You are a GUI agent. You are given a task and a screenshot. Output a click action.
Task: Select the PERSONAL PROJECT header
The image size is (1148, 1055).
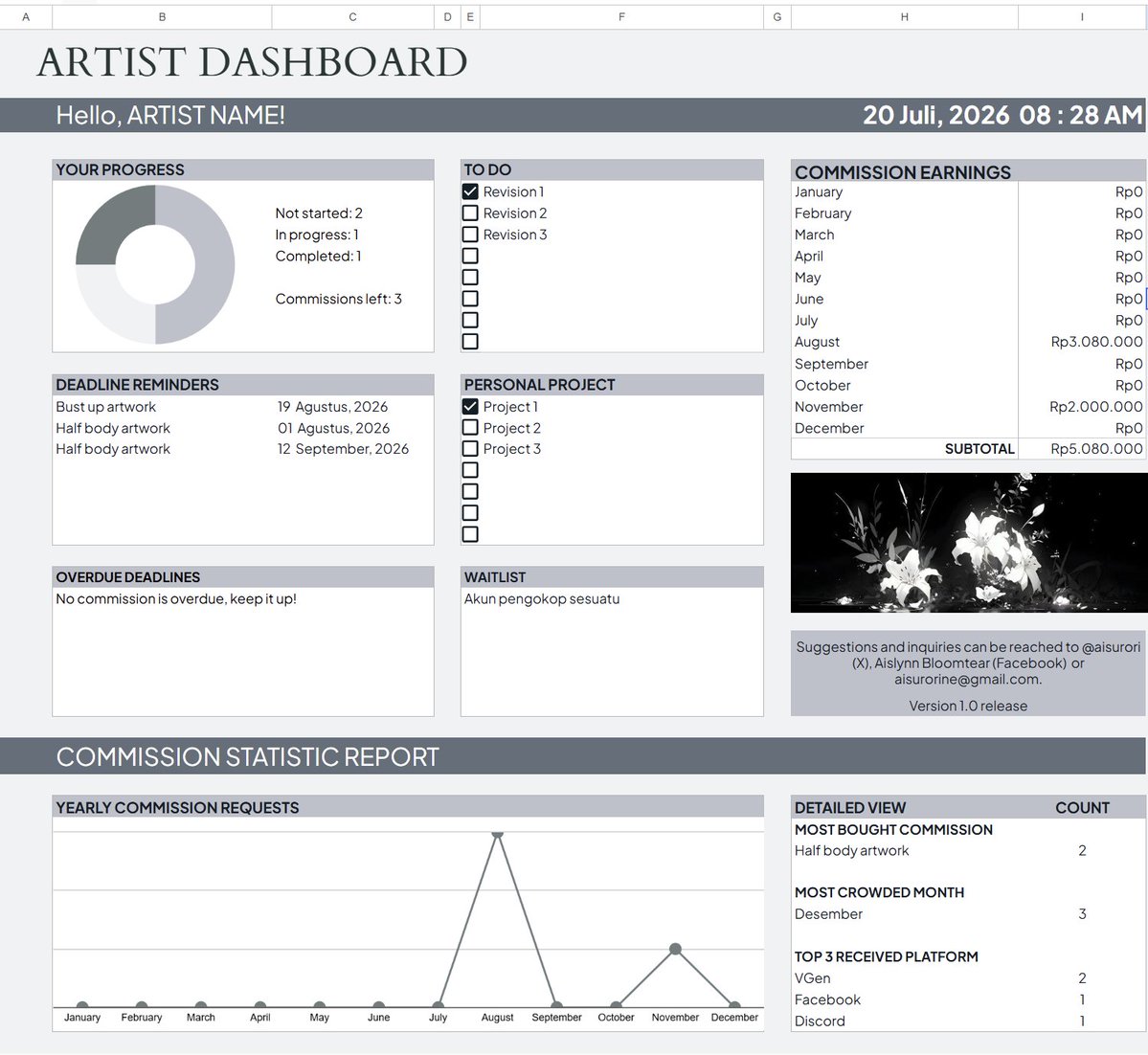(612, 384)
